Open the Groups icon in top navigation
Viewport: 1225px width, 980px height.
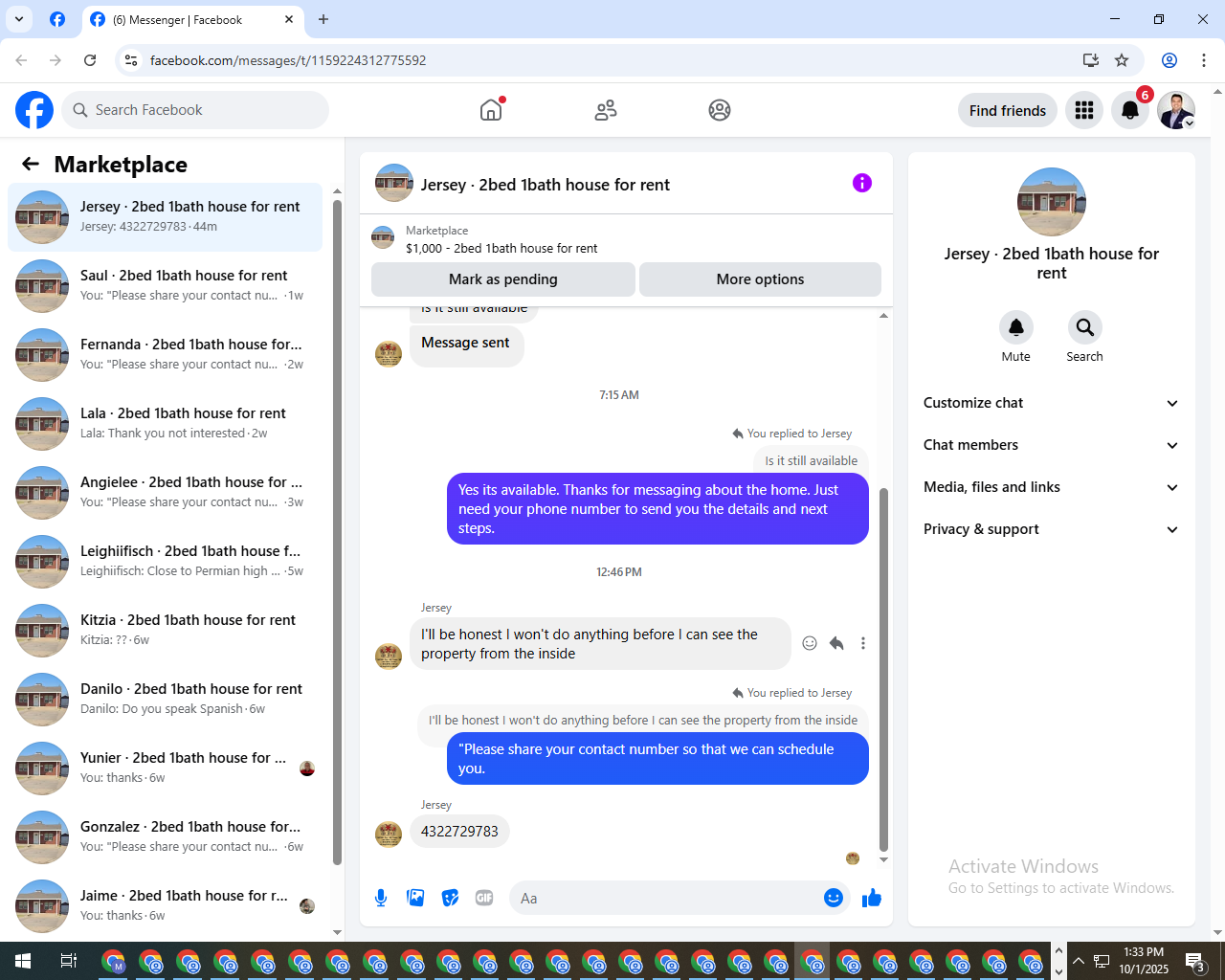pos(720,110)
